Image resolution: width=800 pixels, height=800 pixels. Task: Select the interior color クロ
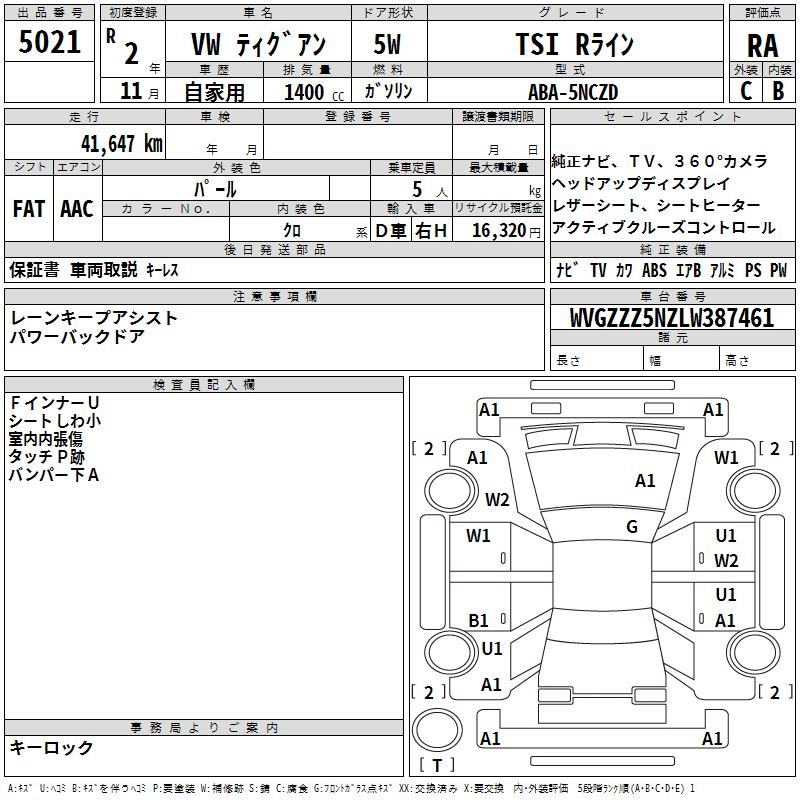[x=292, y=230]
